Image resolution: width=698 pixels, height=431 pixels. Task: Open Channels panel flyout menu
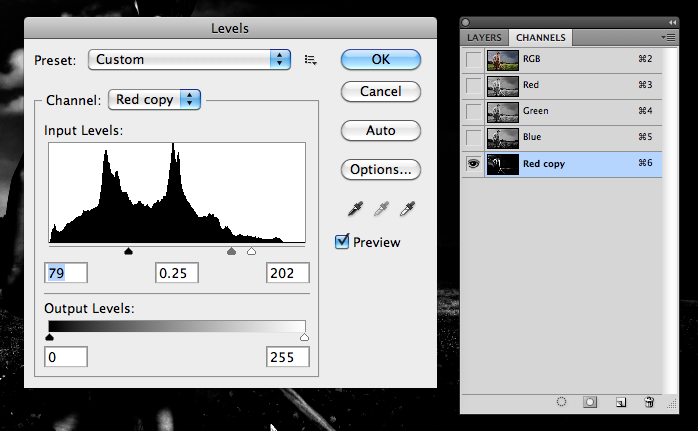click(x=668, y=38)
